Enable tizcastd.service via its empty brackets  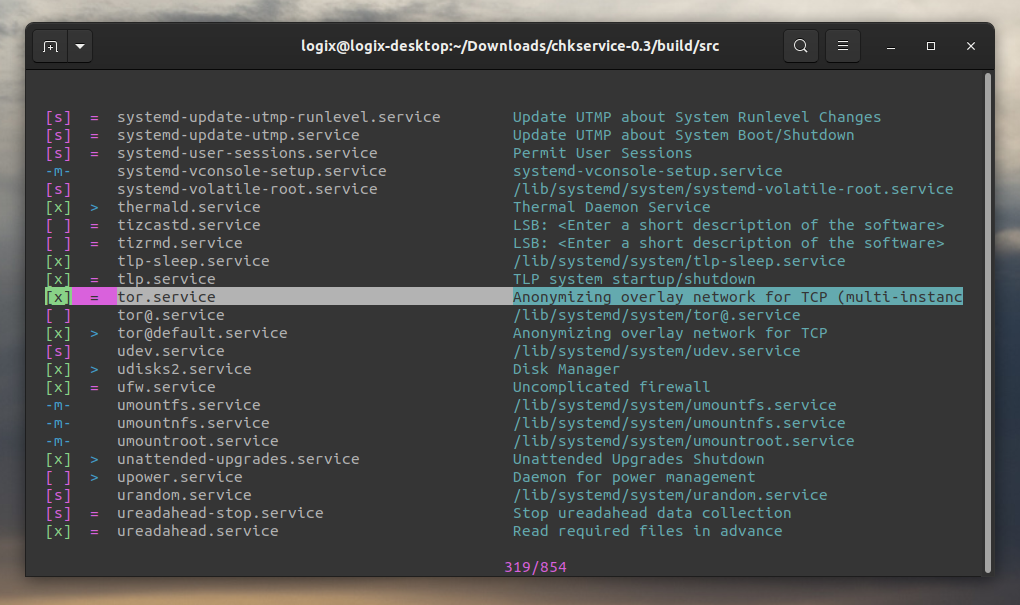(x=57, y=224)
